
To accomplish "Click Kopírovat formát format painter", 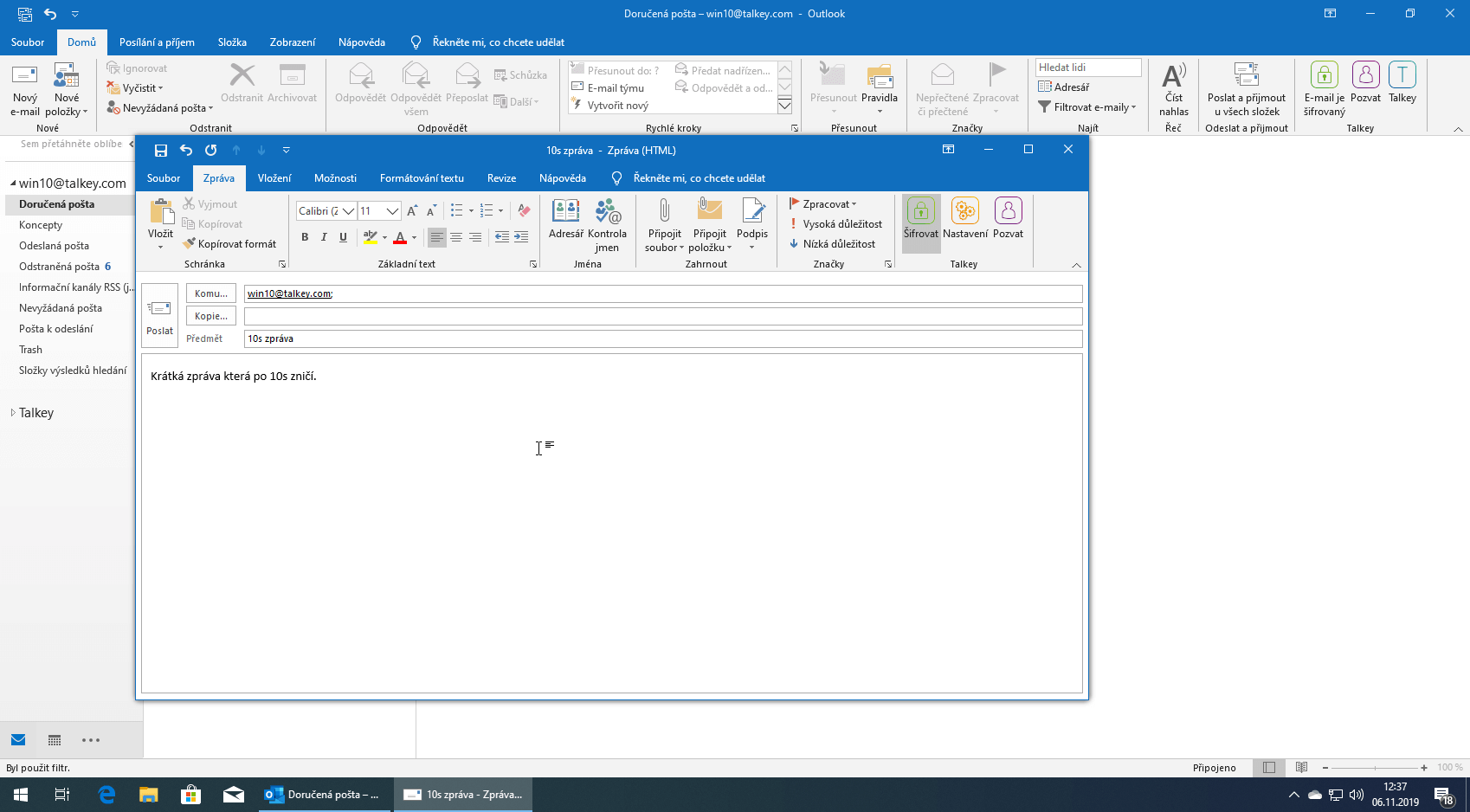I will click(229, 244).
